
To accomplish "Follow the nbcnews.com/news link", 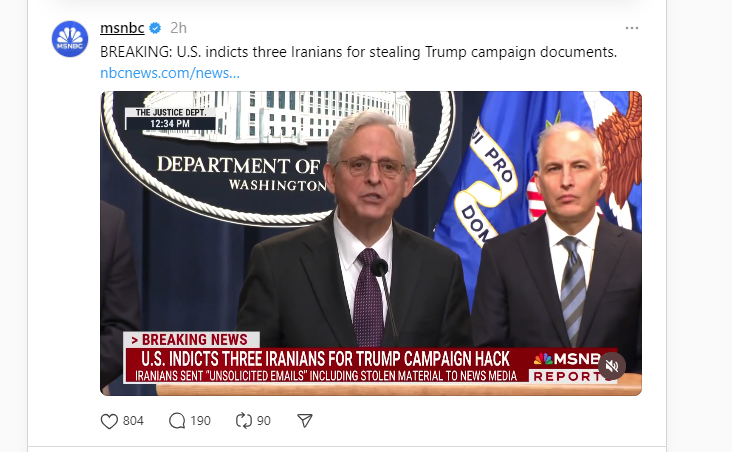I will point(170,72).
